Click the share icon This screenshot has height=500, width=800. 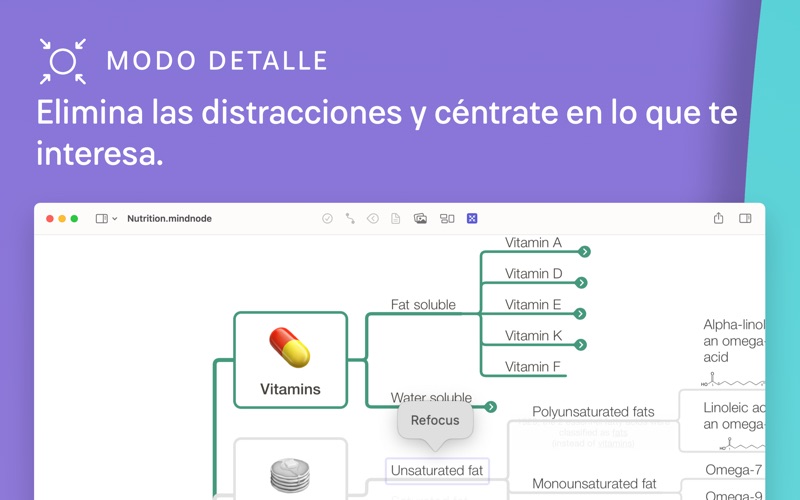click(718, 218)
